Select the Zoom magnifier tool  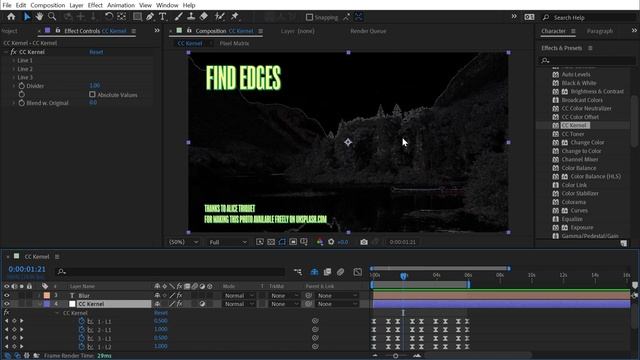pyautogui.click(x=52, y=17)
